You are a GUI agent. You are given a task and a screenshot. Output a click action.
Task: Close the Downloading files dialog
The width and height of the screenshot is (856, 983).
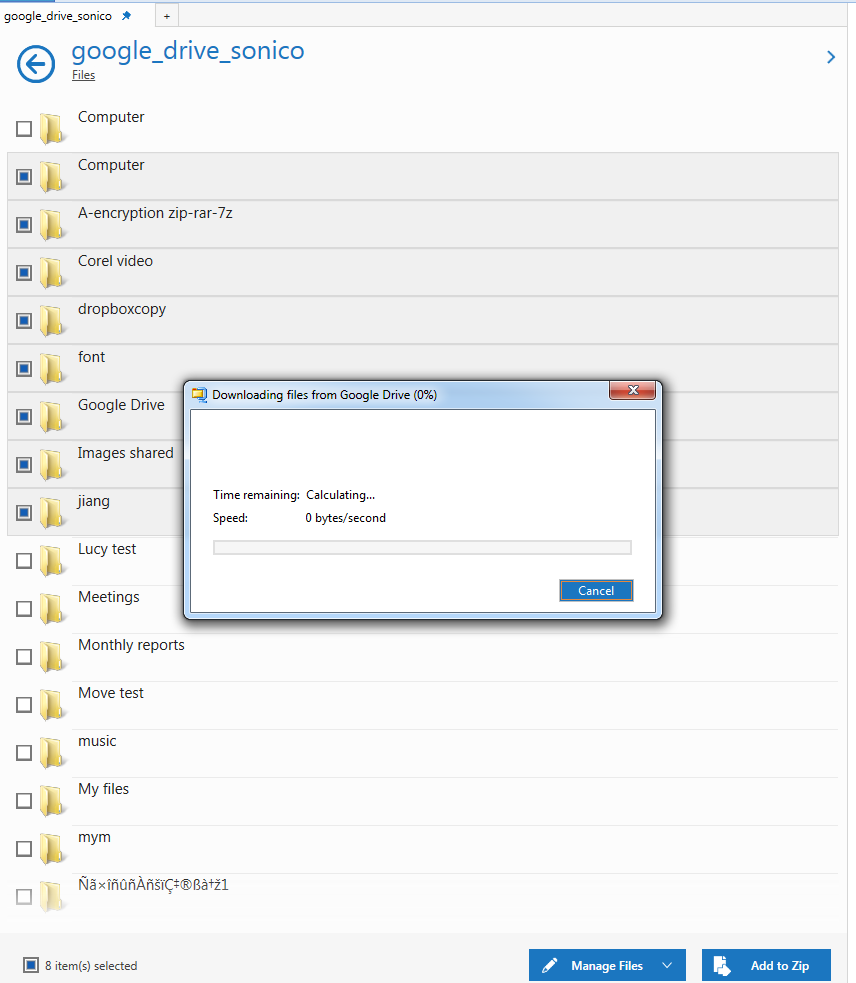coord(633,390)
